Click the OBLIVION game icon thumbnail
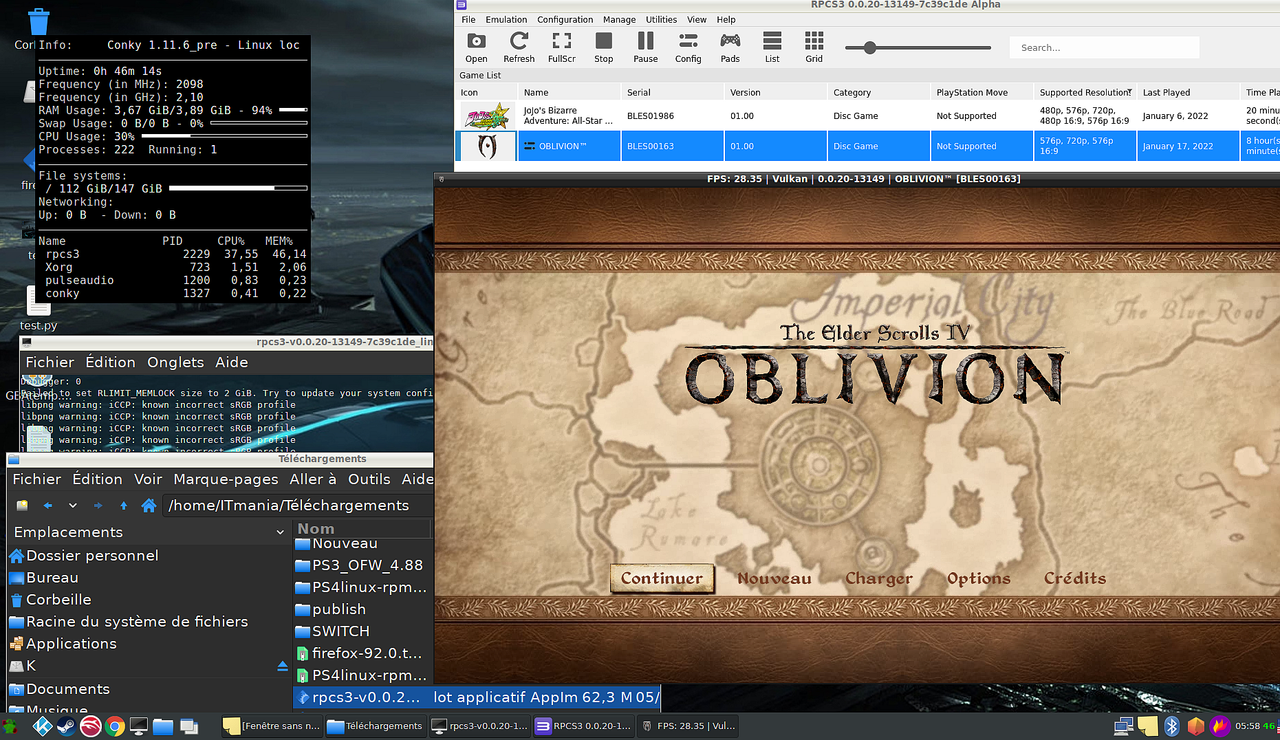Image resolution: width=1280 pixels, height=740 pixels. 486,146
